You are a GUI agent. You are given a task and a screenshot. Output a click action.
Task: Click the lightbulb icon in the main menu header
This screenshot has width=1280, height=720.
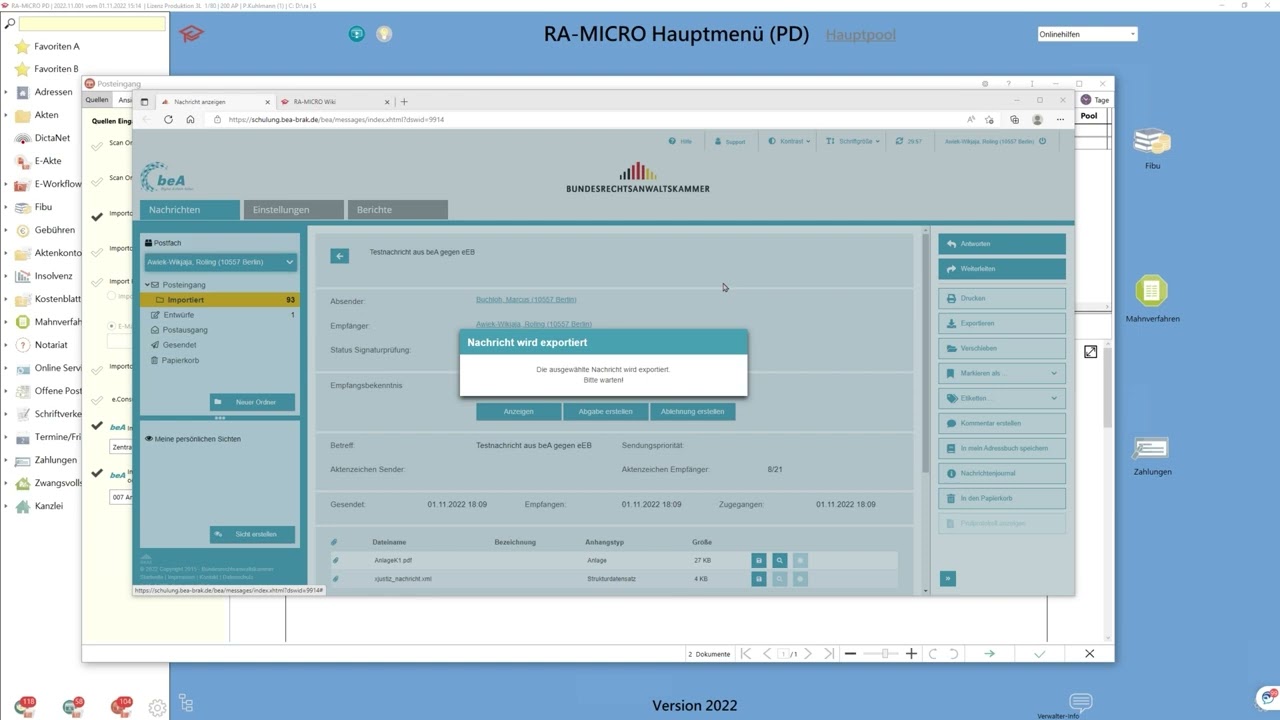(x=384, y=34)
